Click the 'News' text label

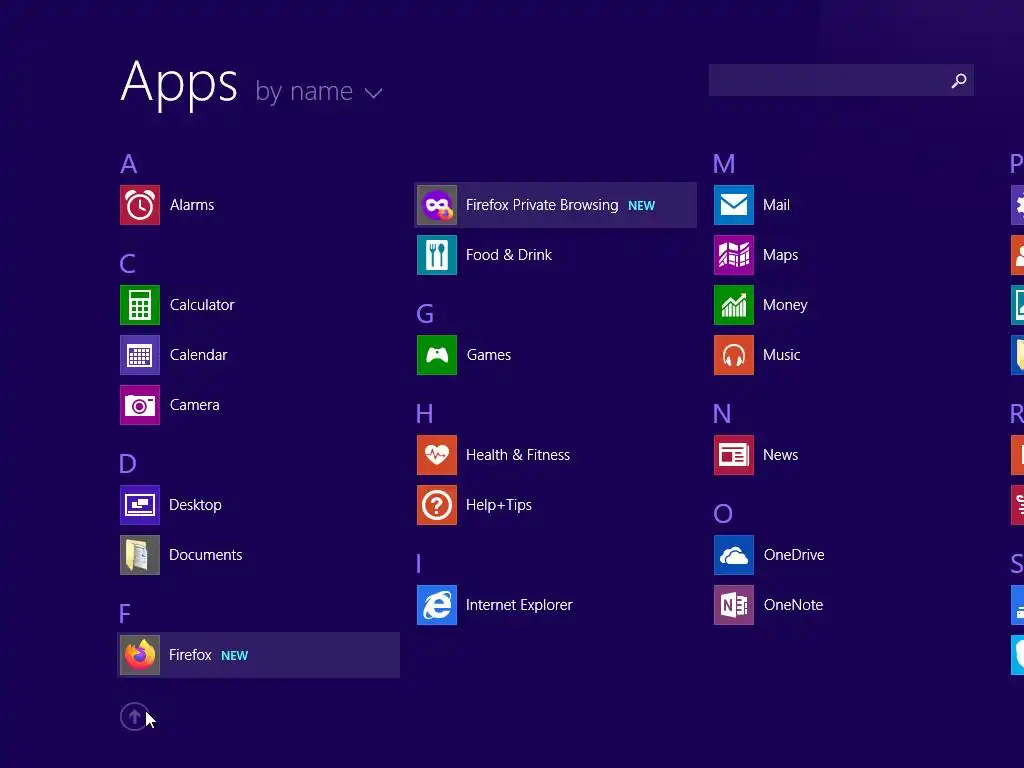click(x=780, y=455)
